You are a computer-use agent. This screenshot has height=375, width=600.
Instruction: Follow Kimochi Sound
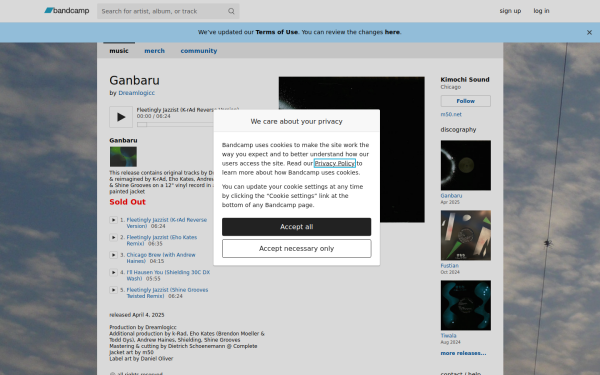(x=466, y=101)
